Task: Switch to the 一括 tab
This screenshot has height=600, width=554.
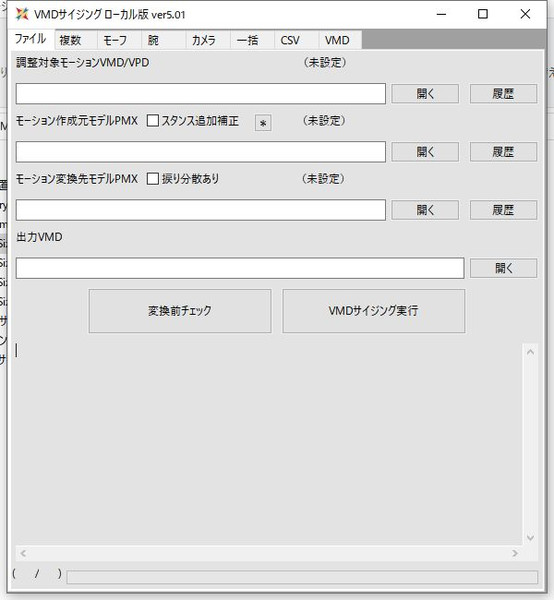Action: point(252,40)
